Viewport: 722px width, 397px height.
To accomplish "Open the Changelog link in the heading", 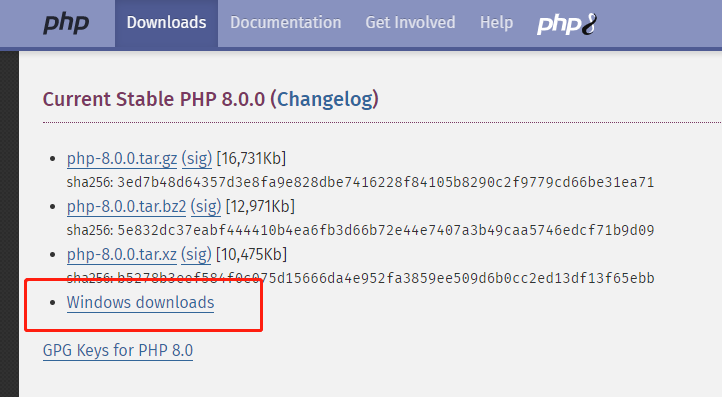I will 327,99.
